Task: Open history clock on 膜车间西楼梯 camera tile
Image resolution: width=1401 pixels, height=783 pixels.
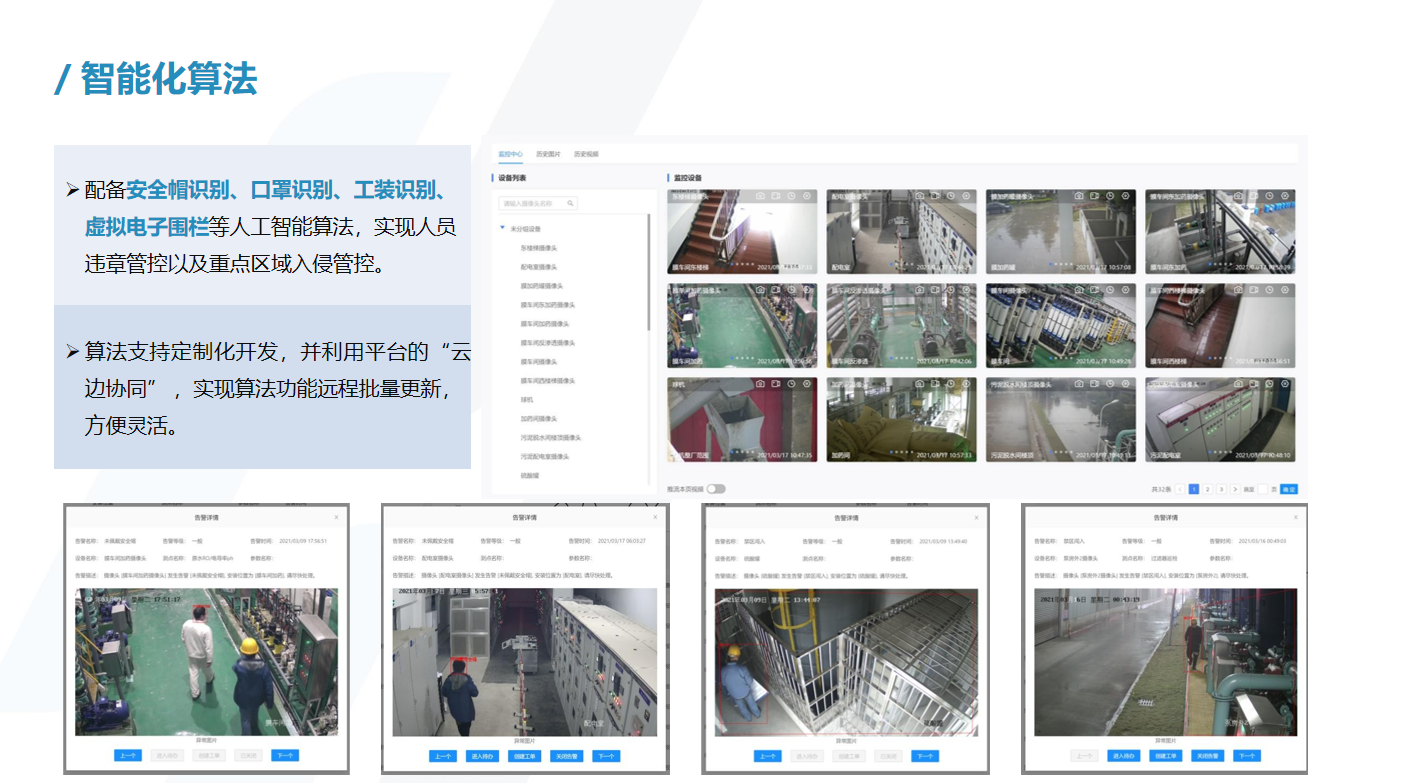Action: tap(1270, 289)
